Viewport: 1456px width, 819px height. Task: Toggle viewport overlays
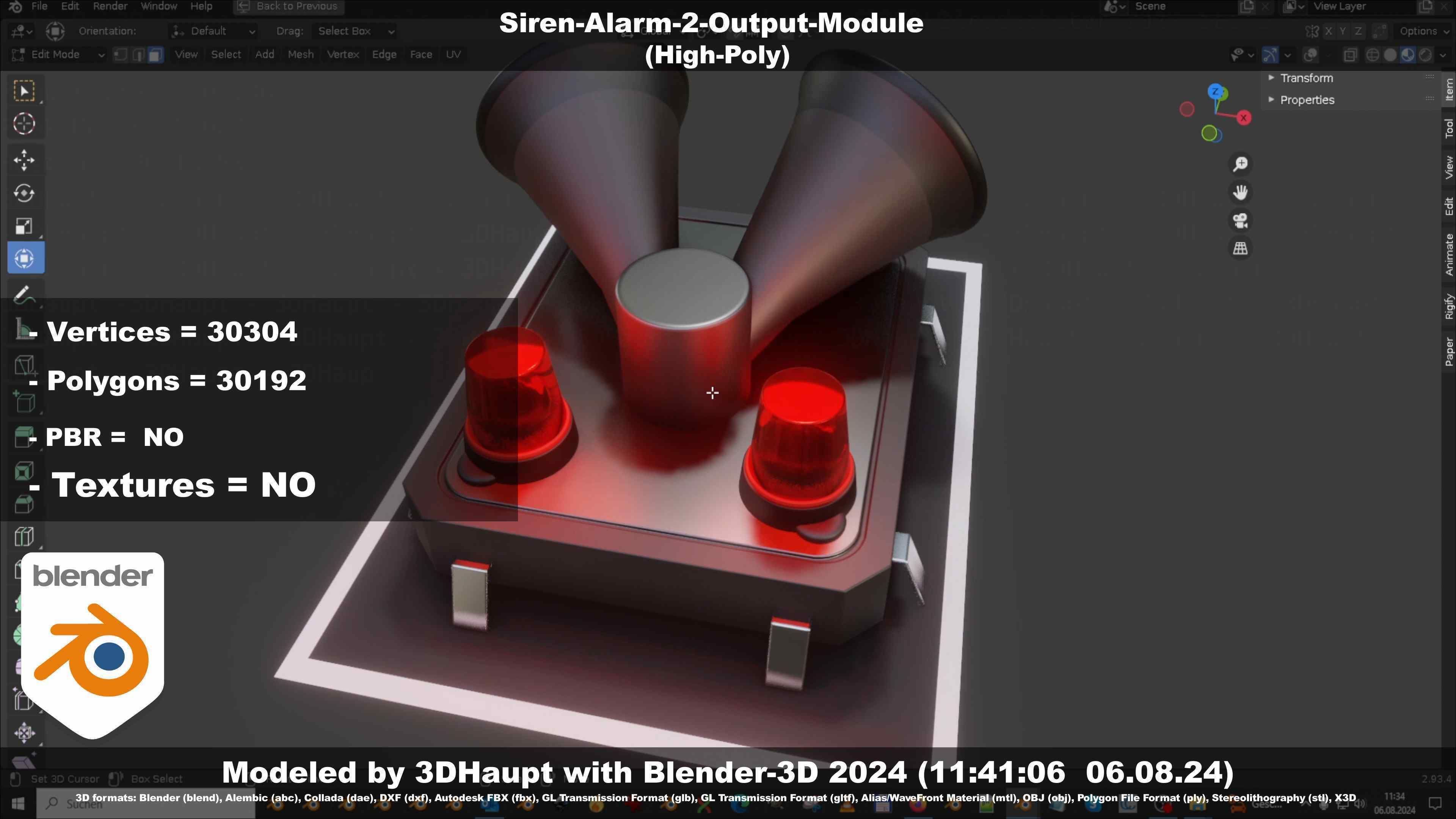(1311, 55)
